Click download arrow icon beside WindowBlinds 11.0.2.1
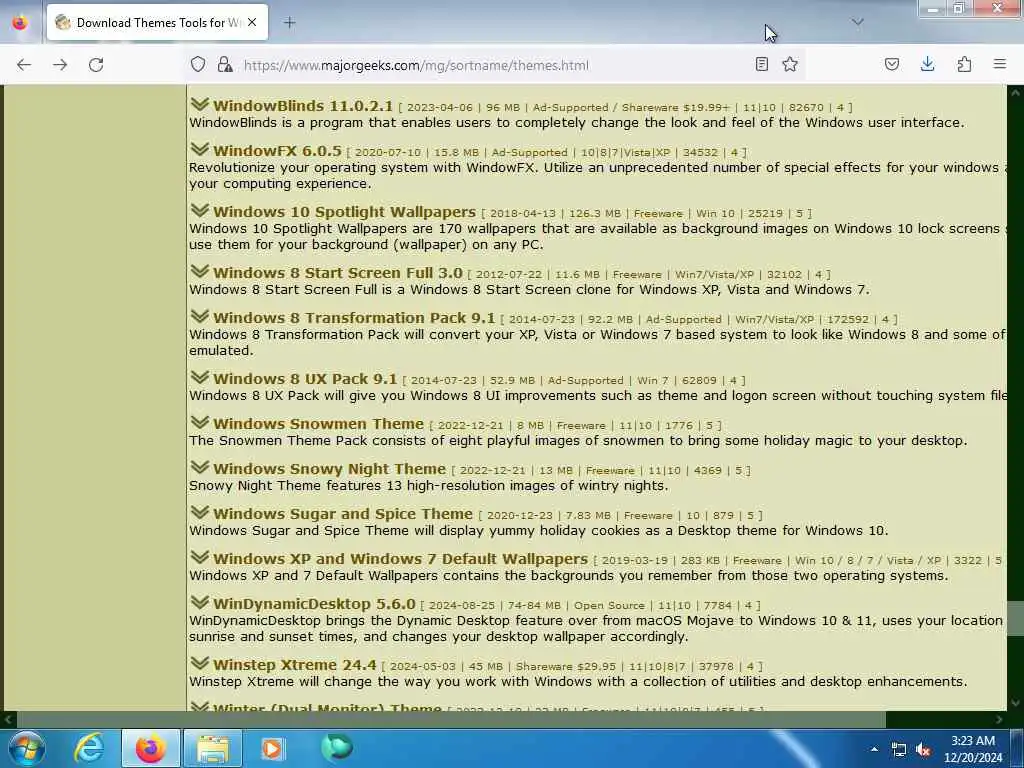 [x=200, y=104]
